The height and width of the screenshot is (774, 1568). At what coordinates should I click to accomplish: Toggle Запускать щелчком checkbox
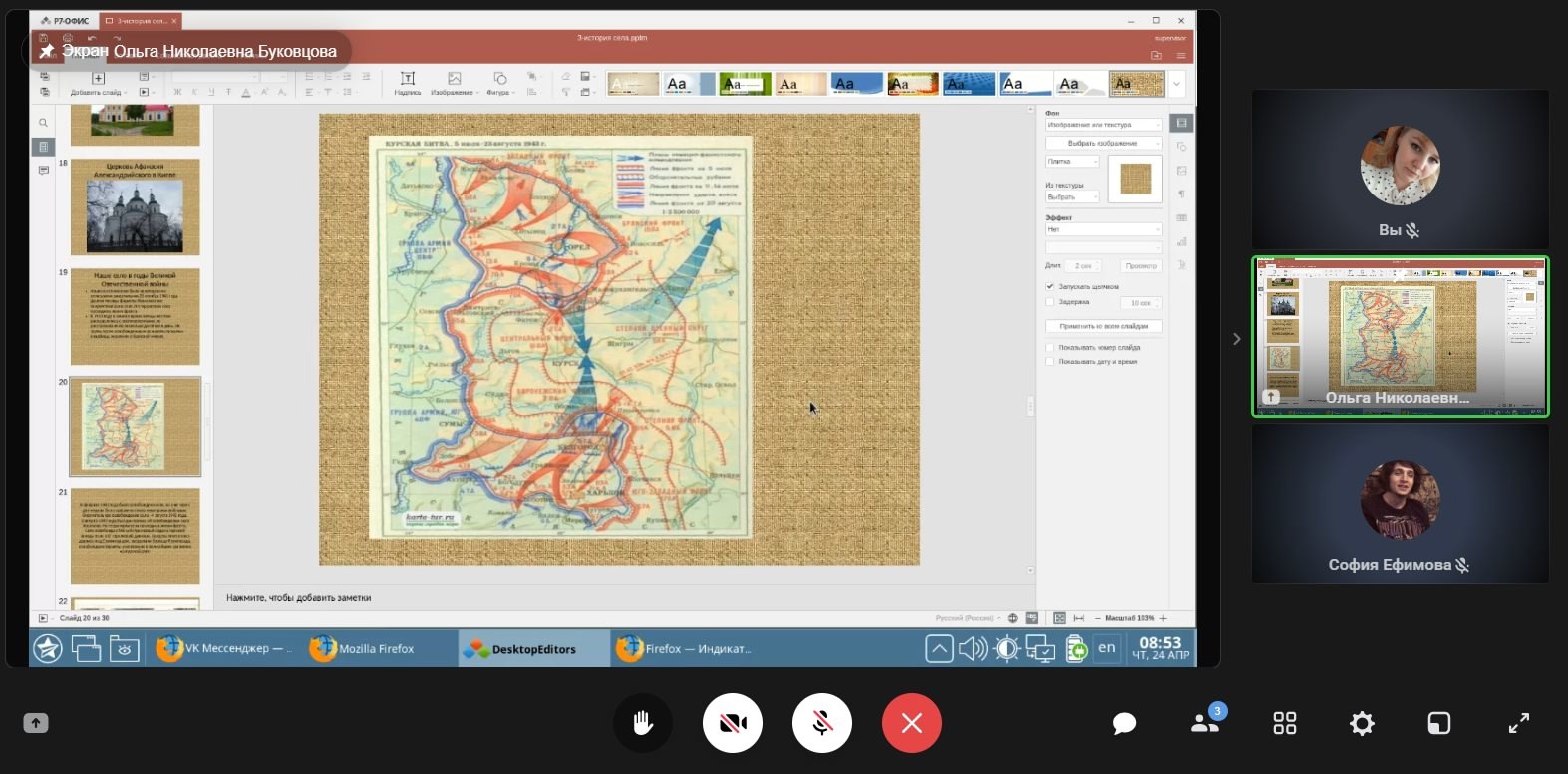(x=1050, y=286)
